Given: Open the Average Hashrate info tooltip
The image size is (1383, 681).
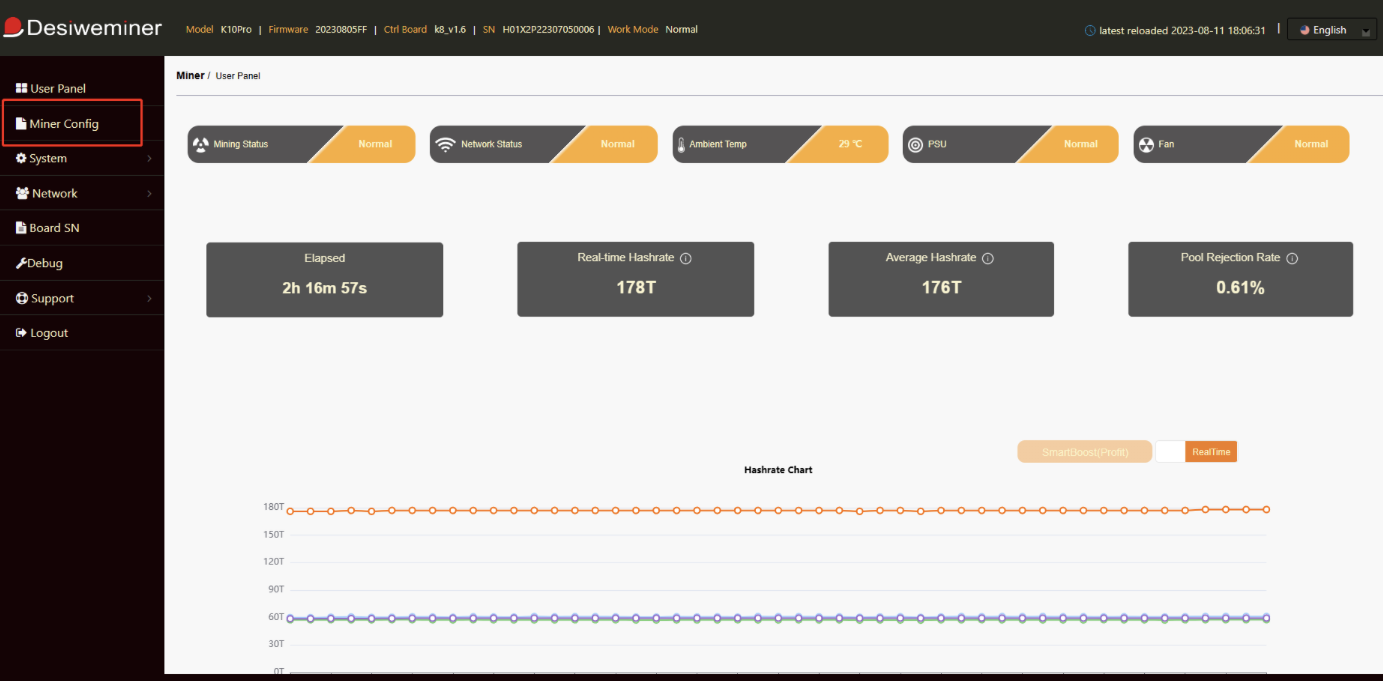Looking at the screenshot, I should pos(988,257).
